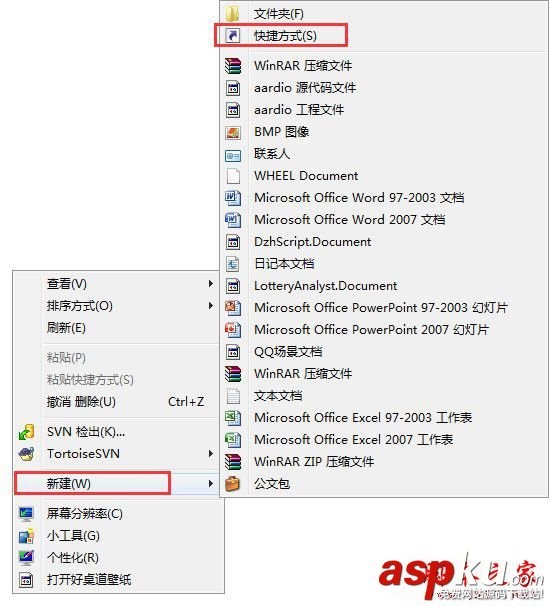Expand the 新建(W) submenu arrow
The image size is (549, 606).
211,484
